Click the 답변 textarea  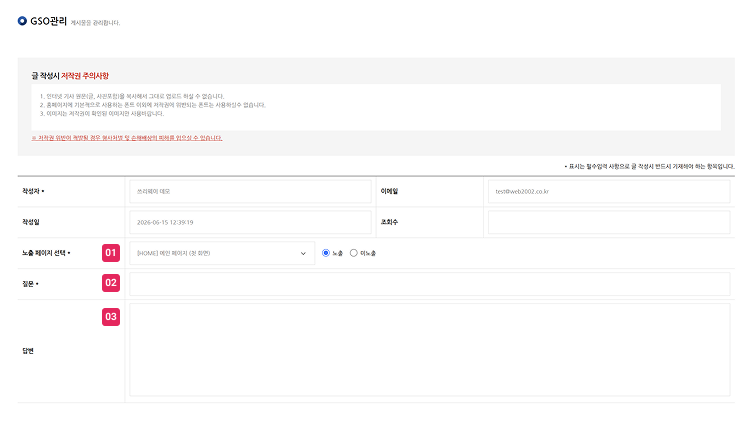[x=430, y=350]
